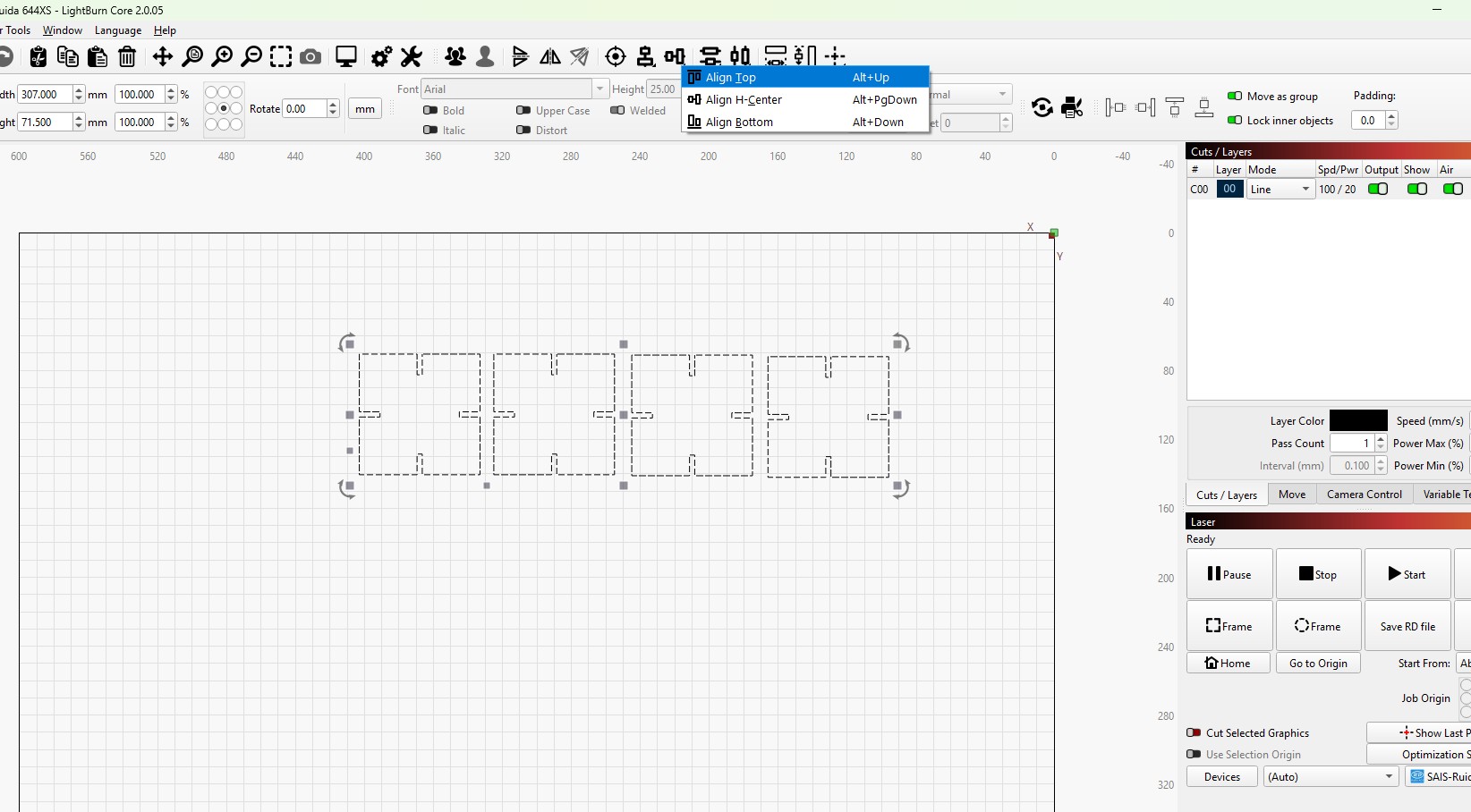Screen dimensions: 1471x812
Task: Click the mm units toggle button
Action: click(x=365, y=108)
